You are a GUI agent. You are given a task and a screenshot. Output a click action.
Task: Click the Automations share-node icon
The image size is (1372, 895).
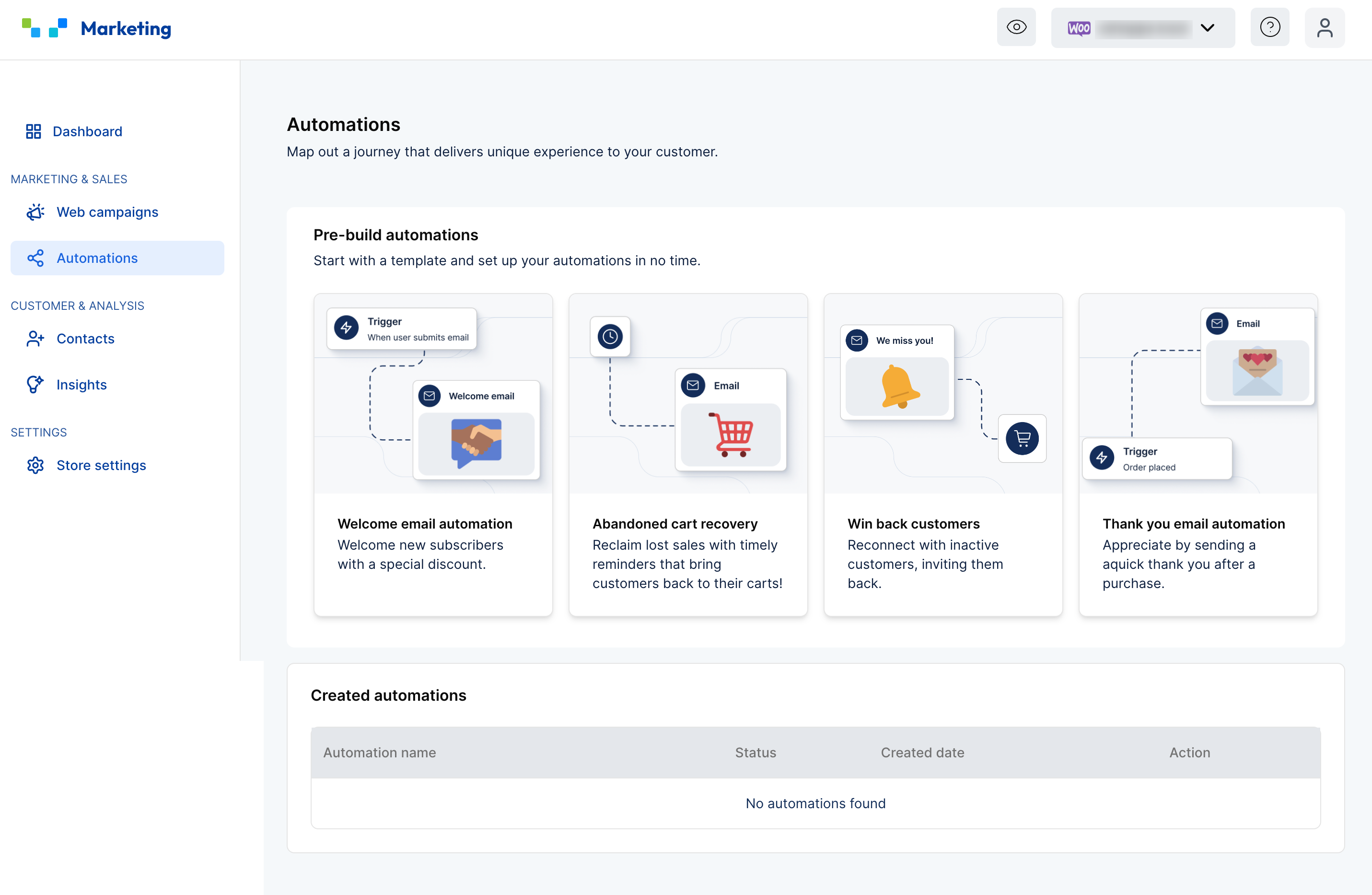pos(35,259)
